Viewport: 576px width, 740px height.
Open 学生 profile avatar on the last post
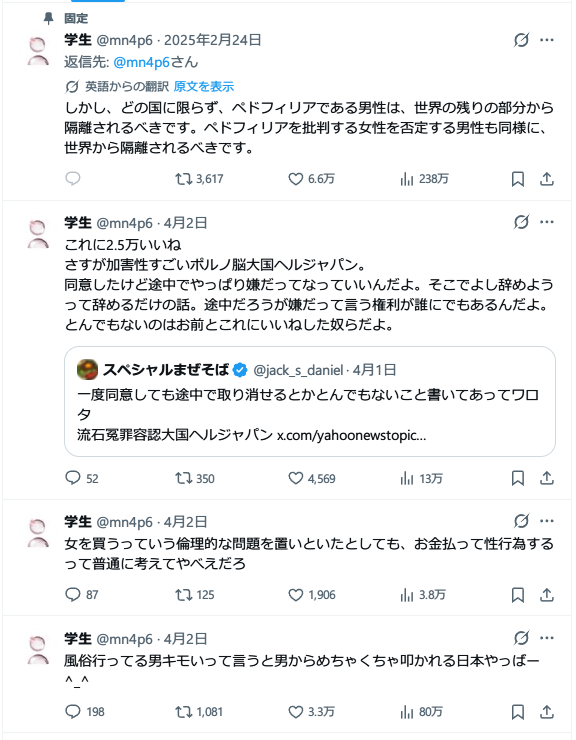point(38,650)
